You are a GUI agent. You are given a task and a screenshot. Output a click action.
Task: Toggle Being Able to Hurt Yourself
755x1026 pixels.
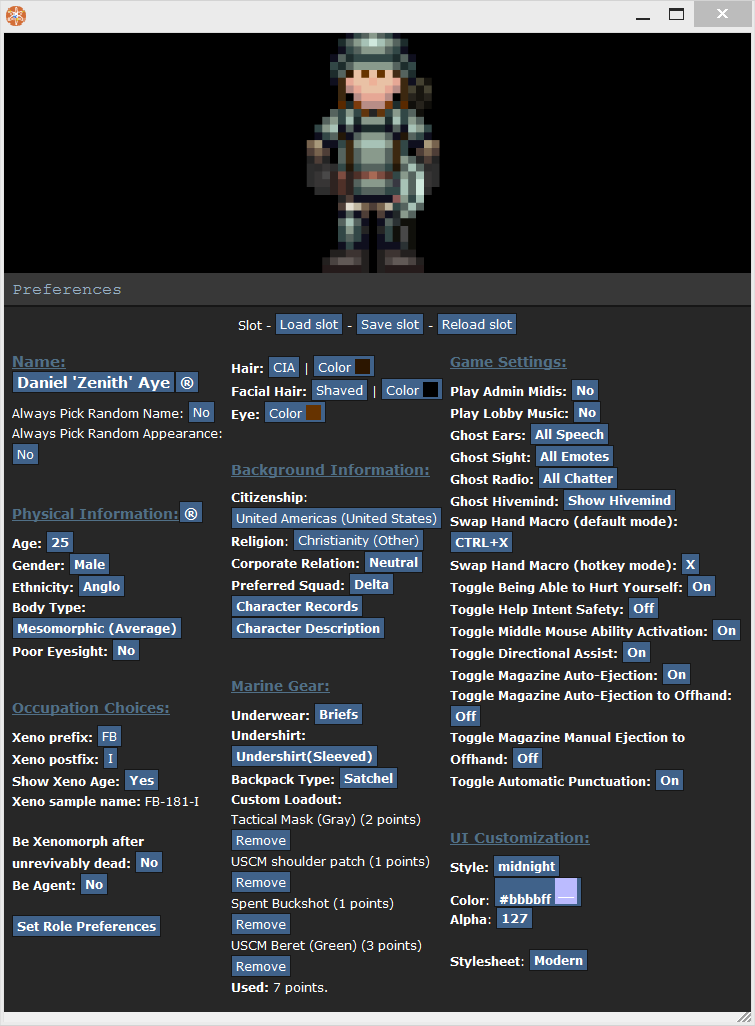701,586
